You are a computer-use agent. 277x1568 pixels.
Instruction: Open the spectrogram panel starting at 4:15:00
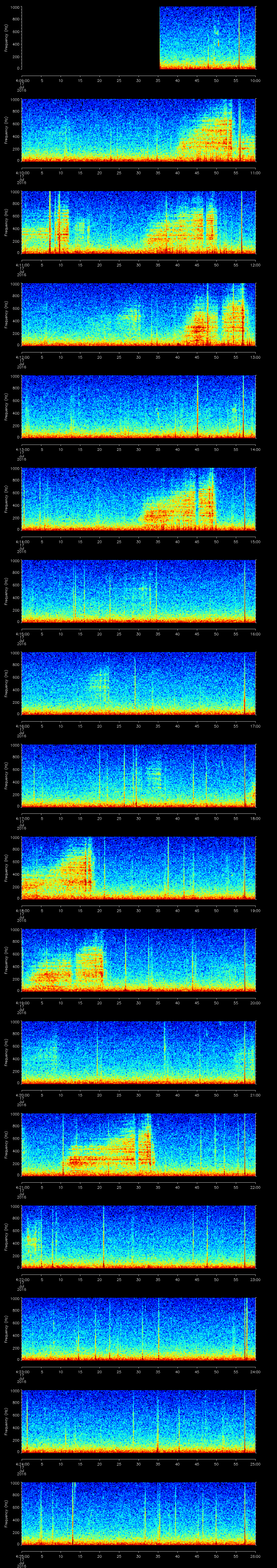(139, 591)
